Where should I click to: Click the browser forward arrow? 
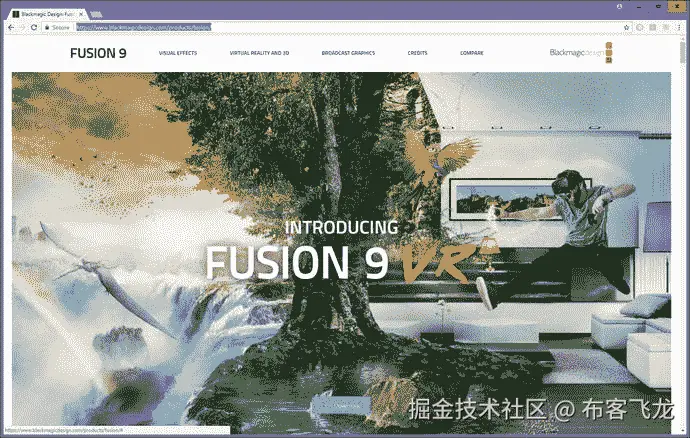22,27
